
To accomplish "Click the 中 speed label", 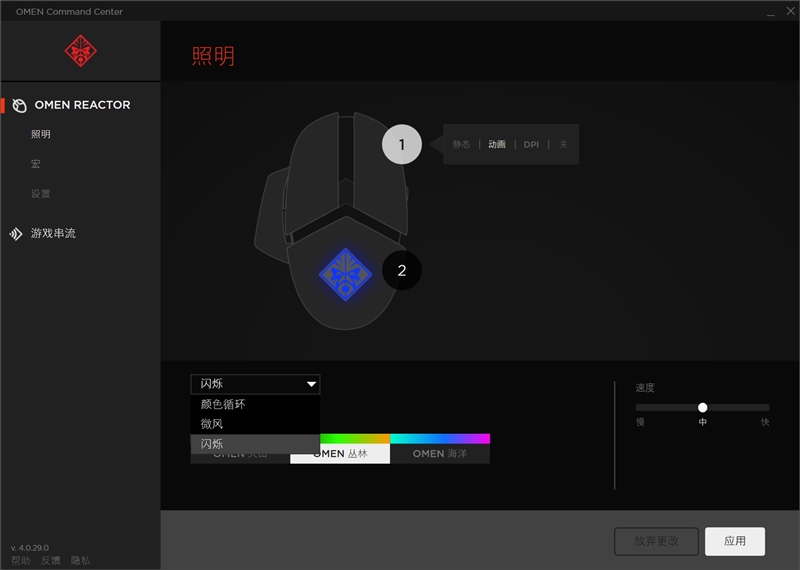I will coord(703,422).
